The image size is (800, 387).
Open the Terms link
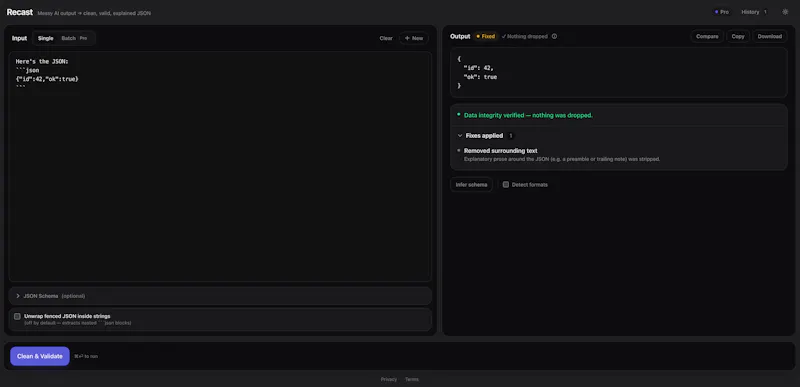412,379
